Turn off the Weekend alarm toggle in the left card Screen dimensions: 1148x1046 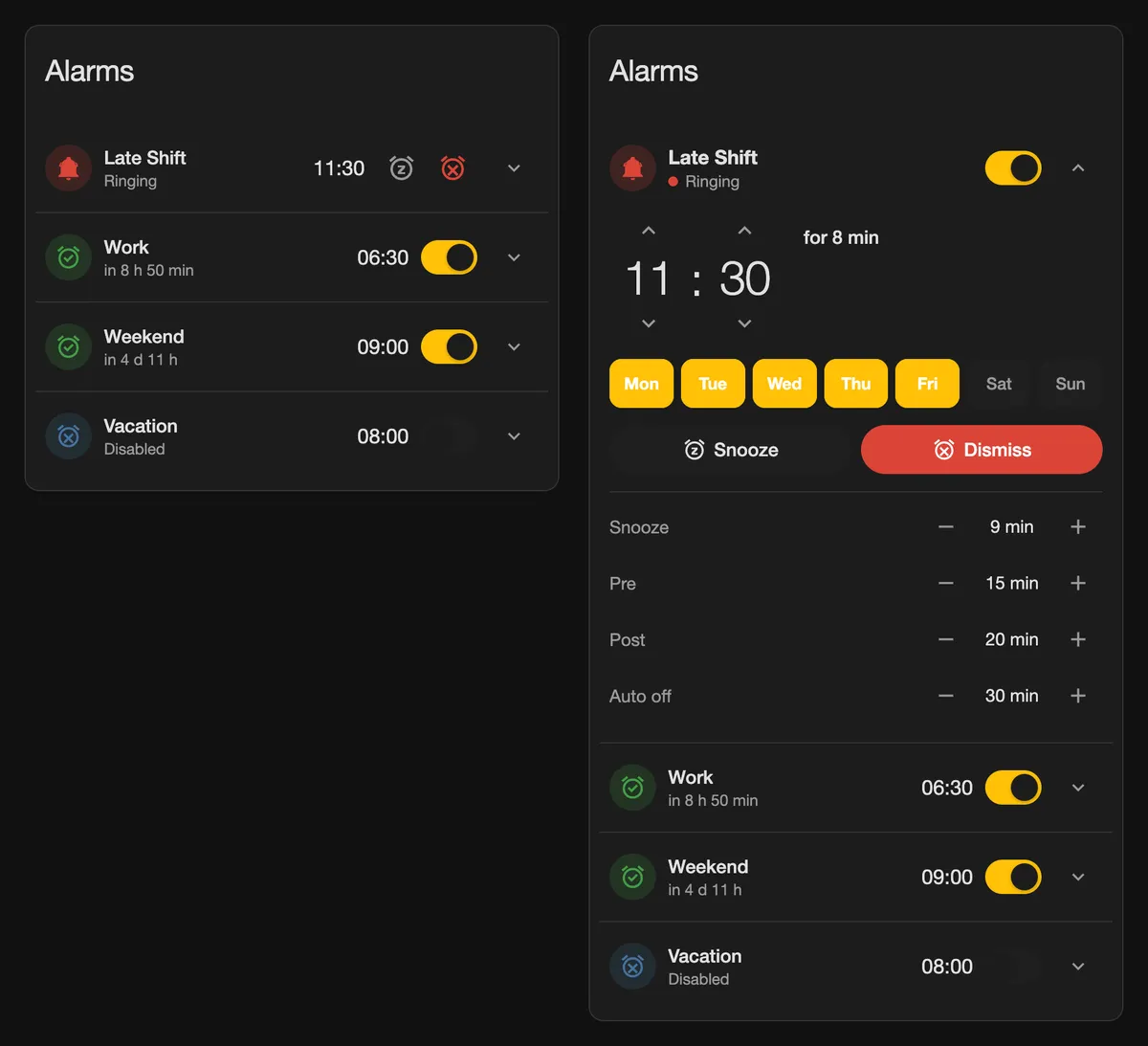[x=450, y=346]
